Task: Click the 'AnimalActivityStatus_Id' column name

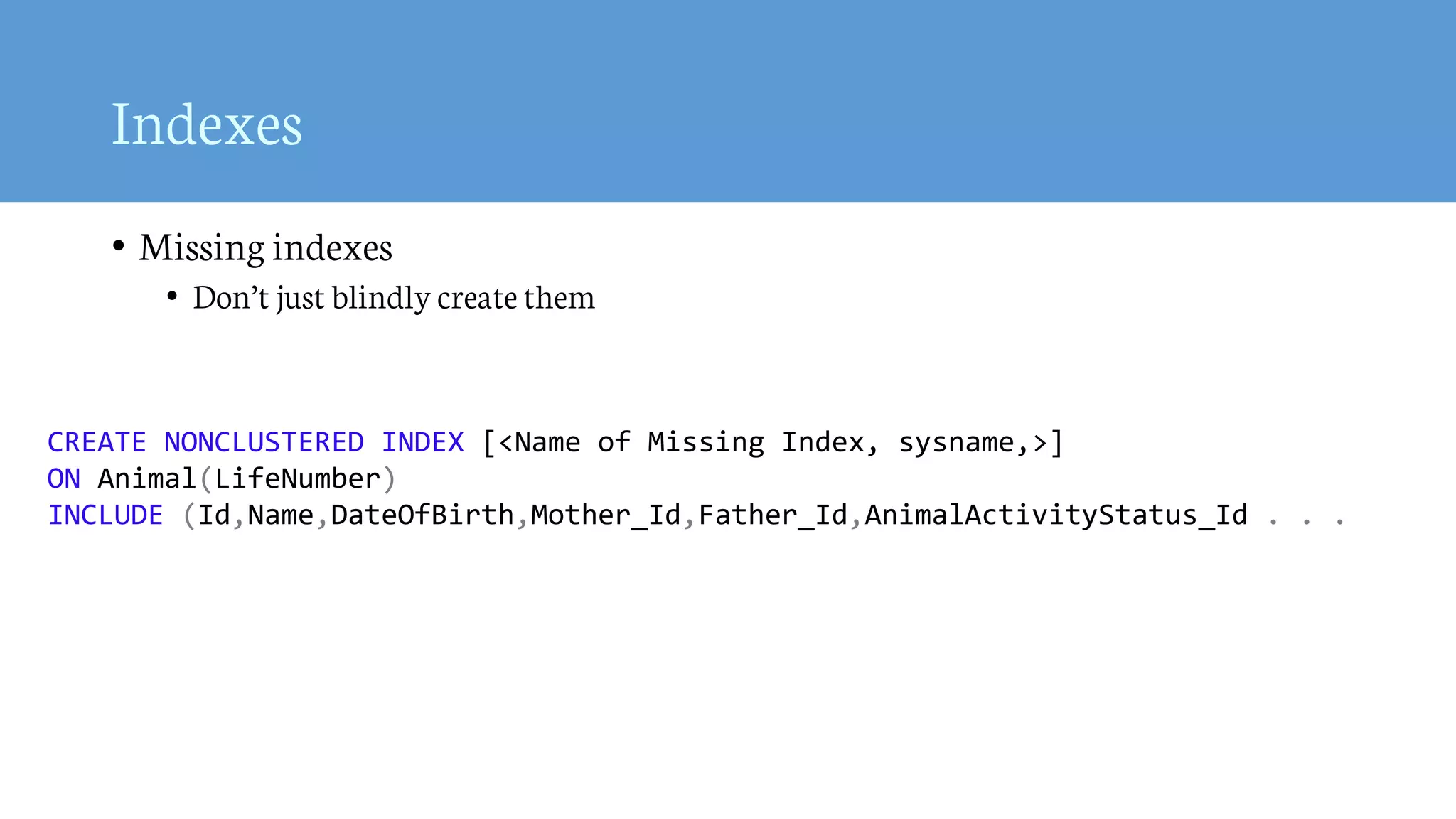Action: [x=1056, y=515]
